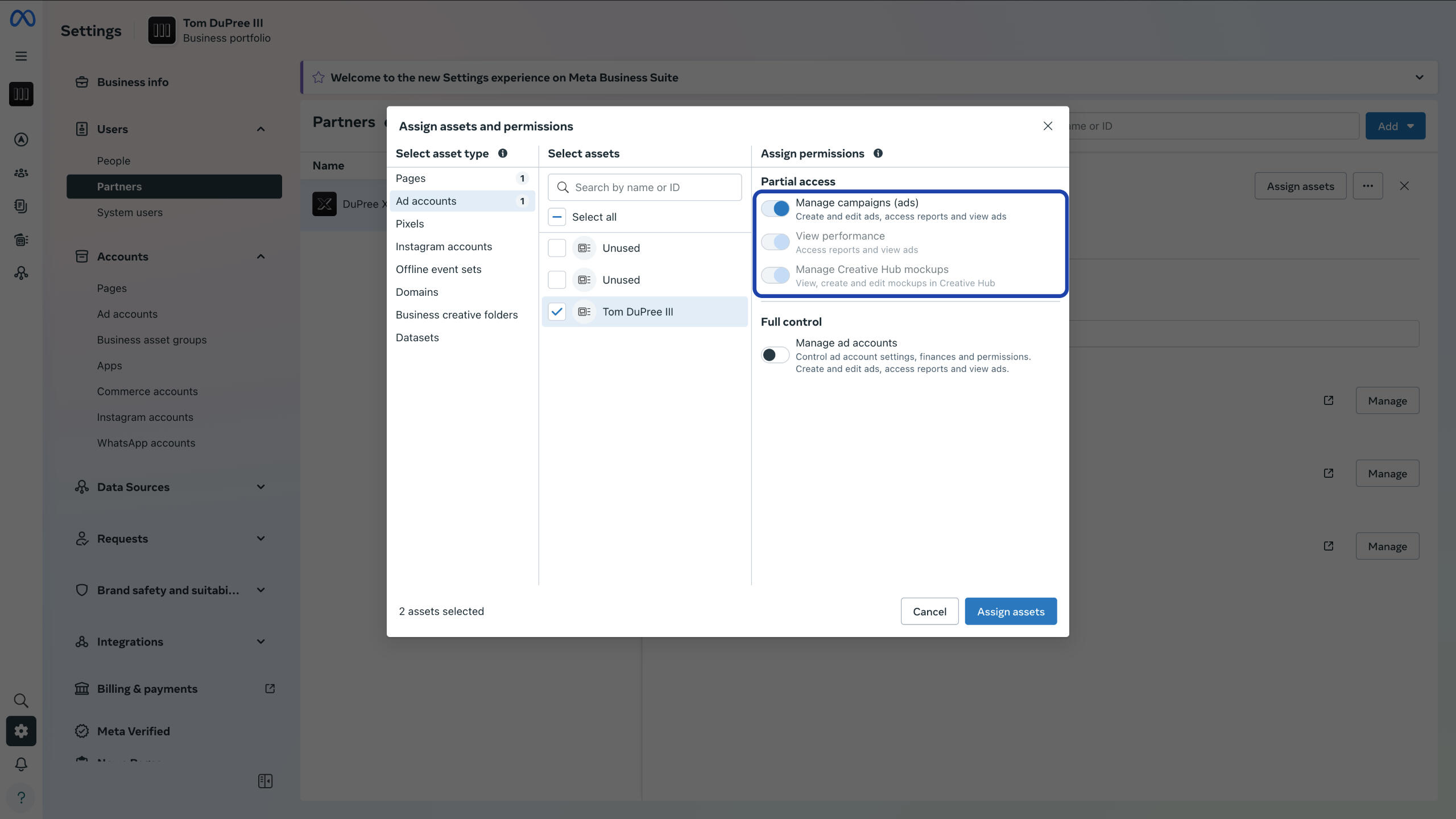Open the Add dropdown button
Screen dimensions: 1456x819
coord(1395,126)
